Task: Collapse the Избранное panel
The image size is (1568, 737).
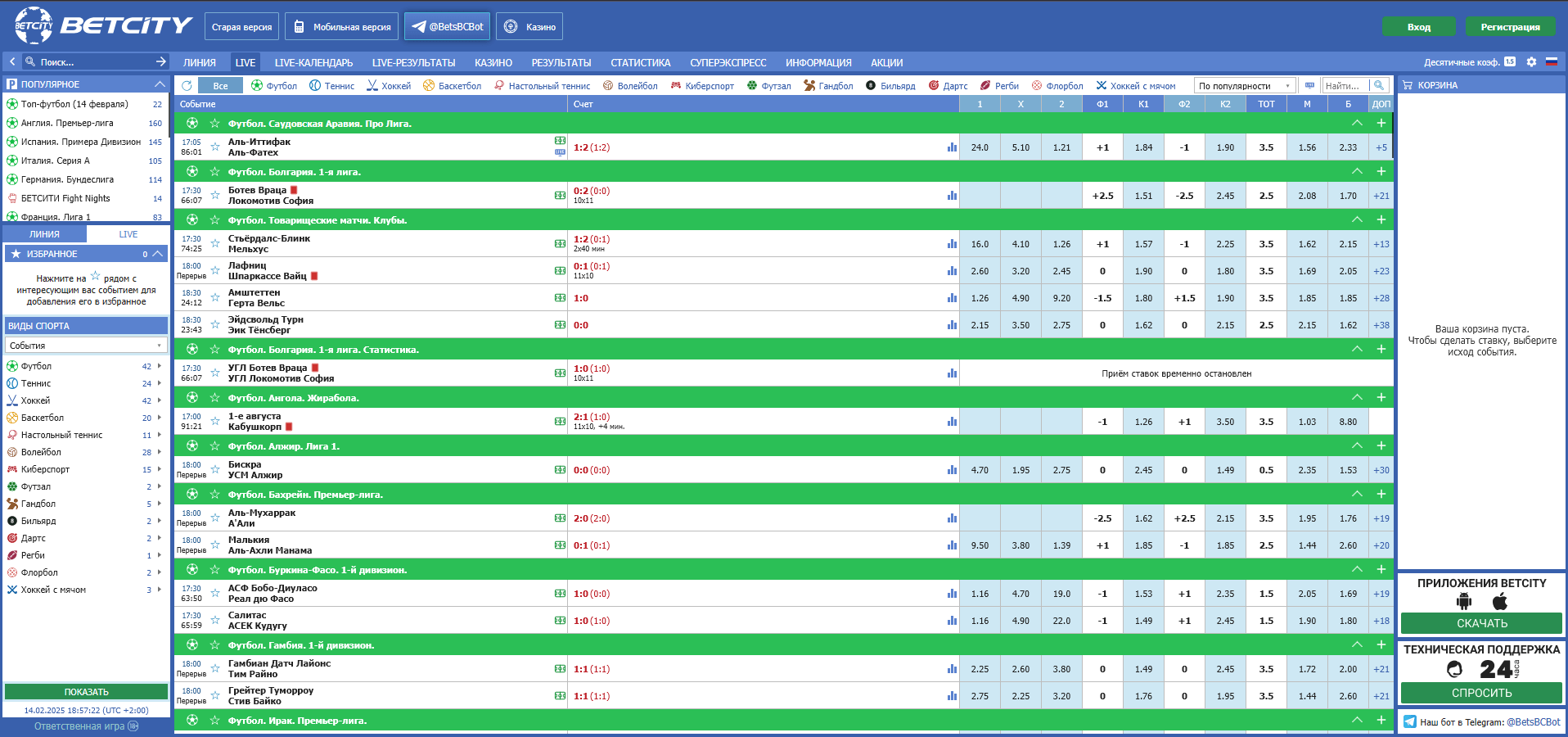Action: pyautogui.click(x=158, y=254)
